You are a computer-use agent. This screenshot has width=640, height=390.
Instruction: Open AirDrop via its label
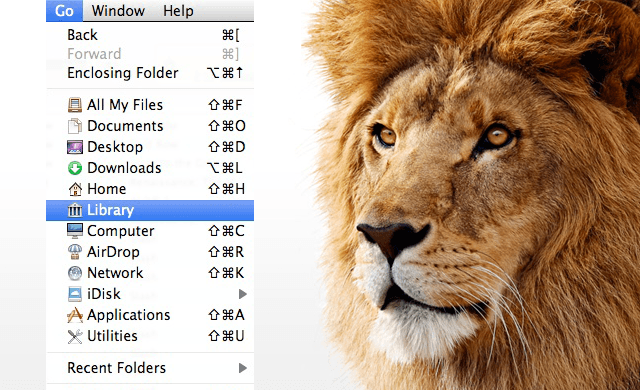pos(113,252)
